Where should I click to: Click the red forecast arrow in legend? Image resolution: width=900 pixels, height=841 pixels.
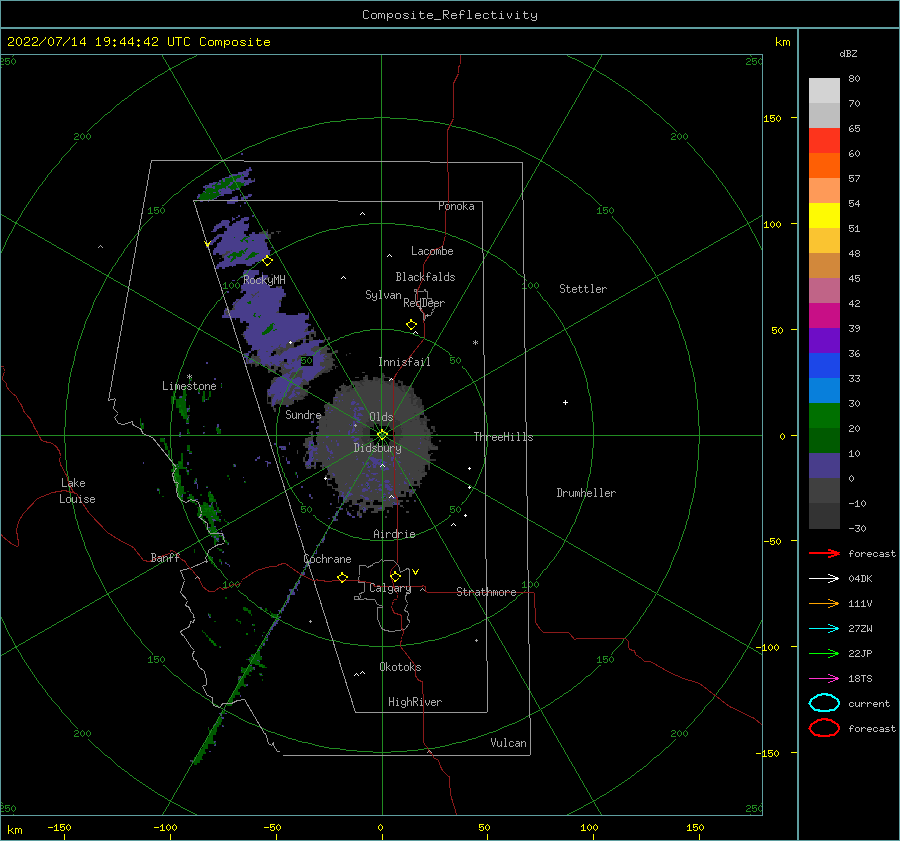tap(824, 553)
